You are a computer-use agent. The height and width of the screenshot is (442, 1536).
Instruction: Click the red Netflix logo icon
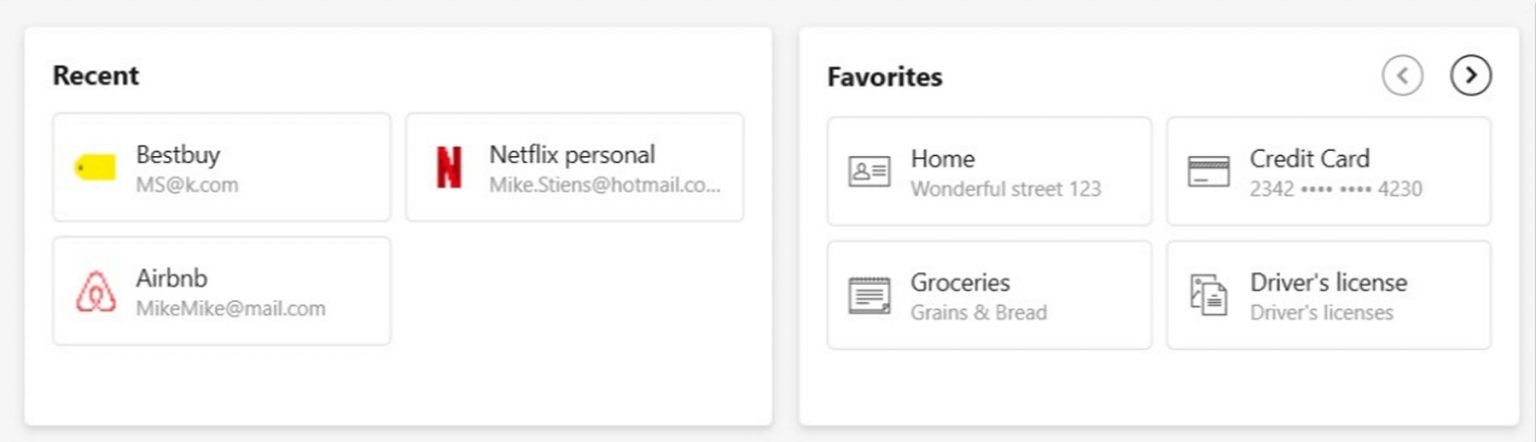click(x=449, y=168)
